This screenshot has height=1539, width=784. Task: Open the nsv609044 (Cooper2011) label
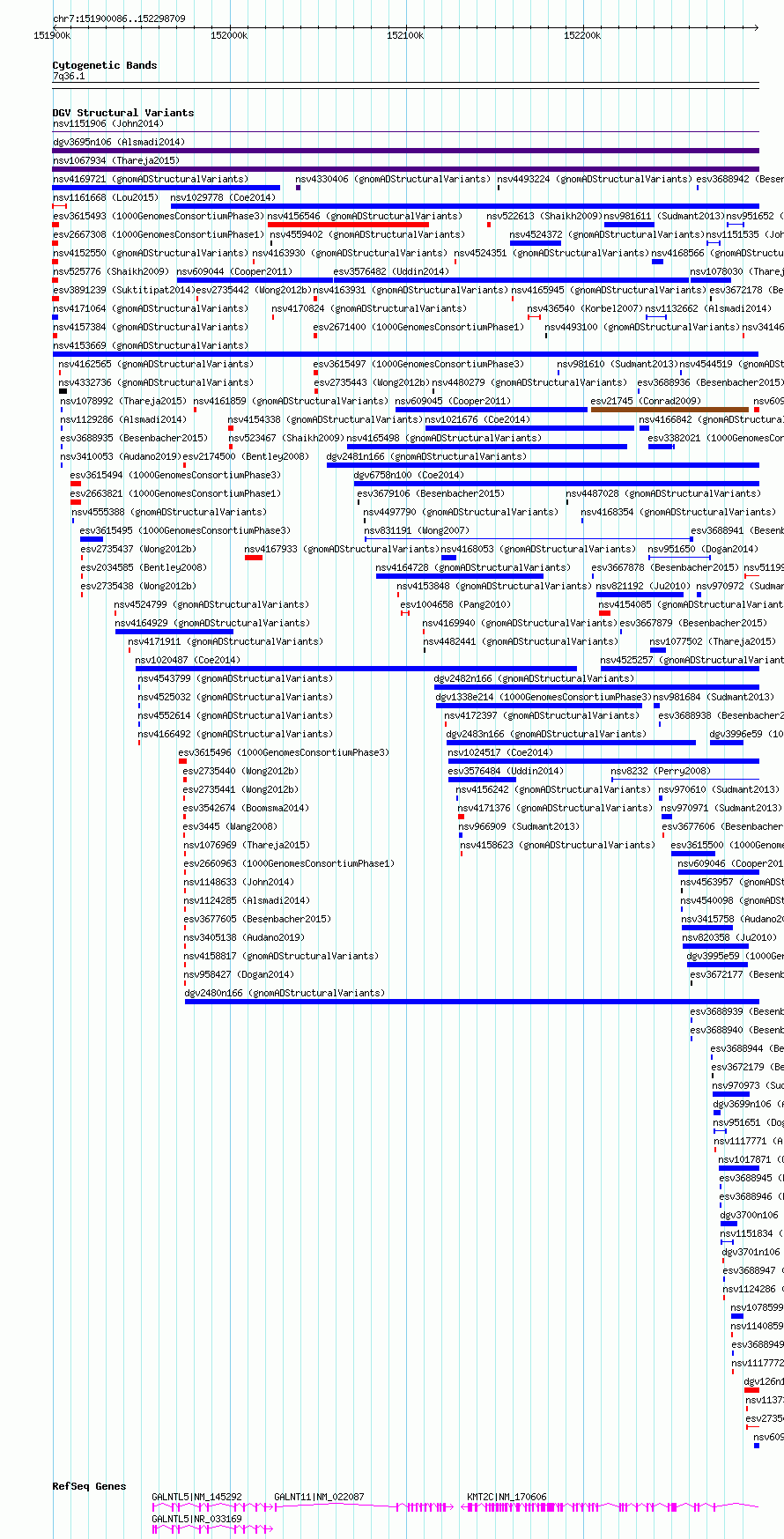[x=234, y=271]
